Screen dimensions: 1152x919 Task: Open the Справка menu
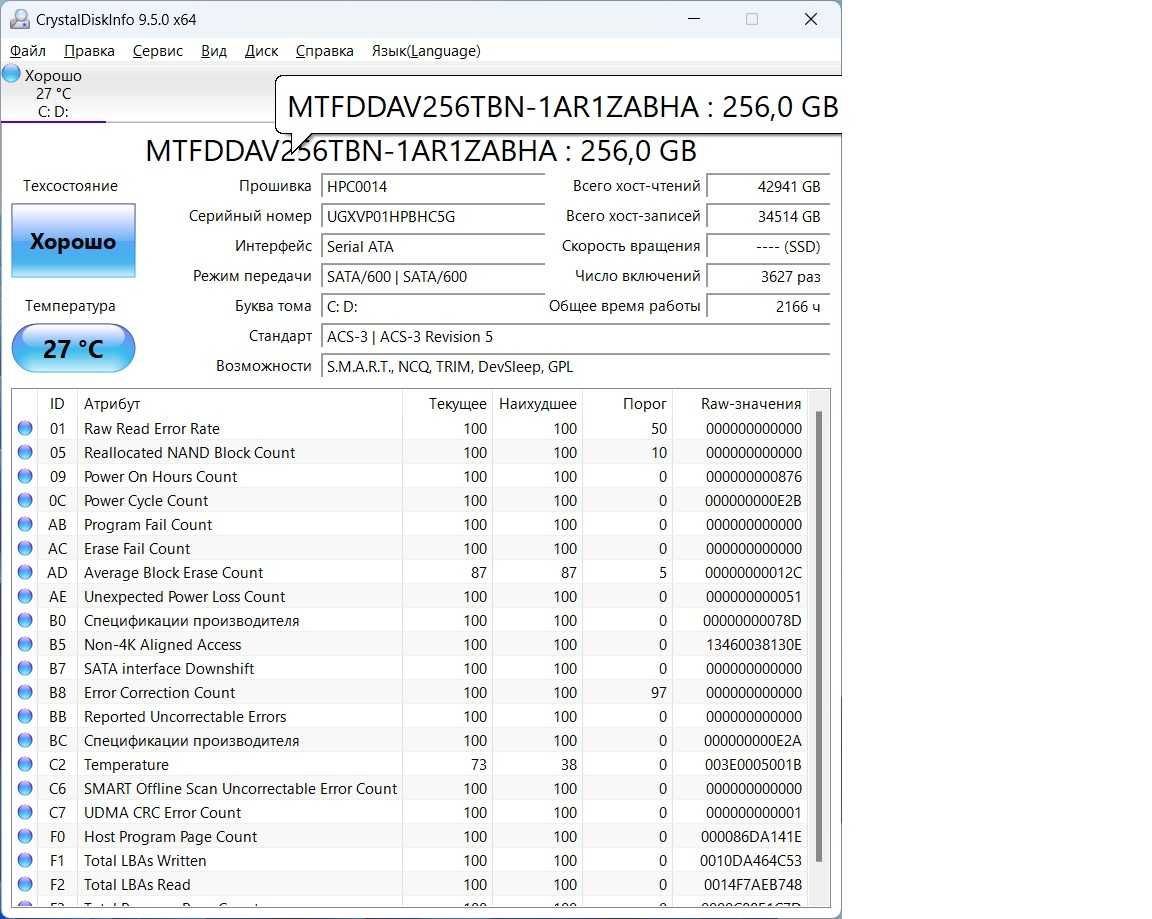[324, 51]
